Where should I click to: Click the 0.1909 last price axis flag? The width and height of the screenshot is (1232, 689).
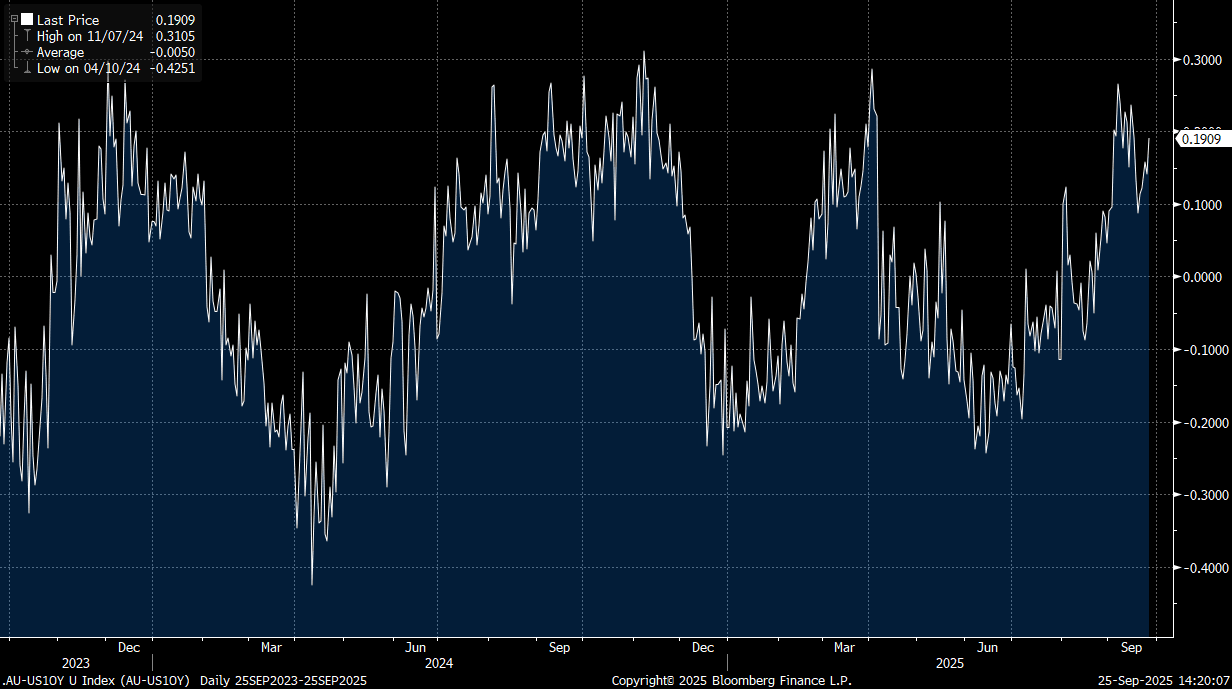[1201, 139]
